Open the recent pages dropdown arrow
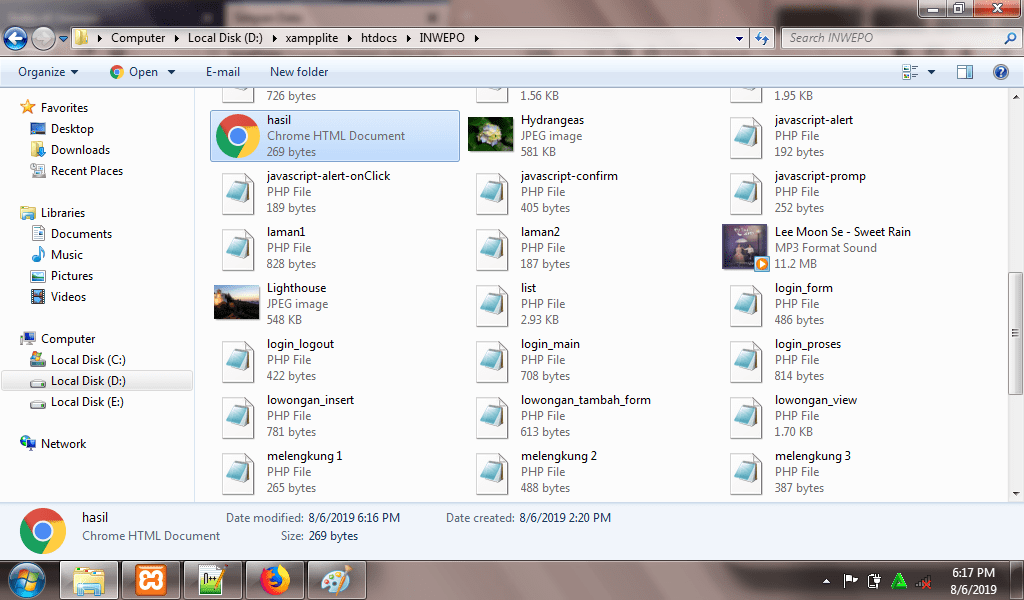Viewport: 1024px width, 600px height. 63,39
